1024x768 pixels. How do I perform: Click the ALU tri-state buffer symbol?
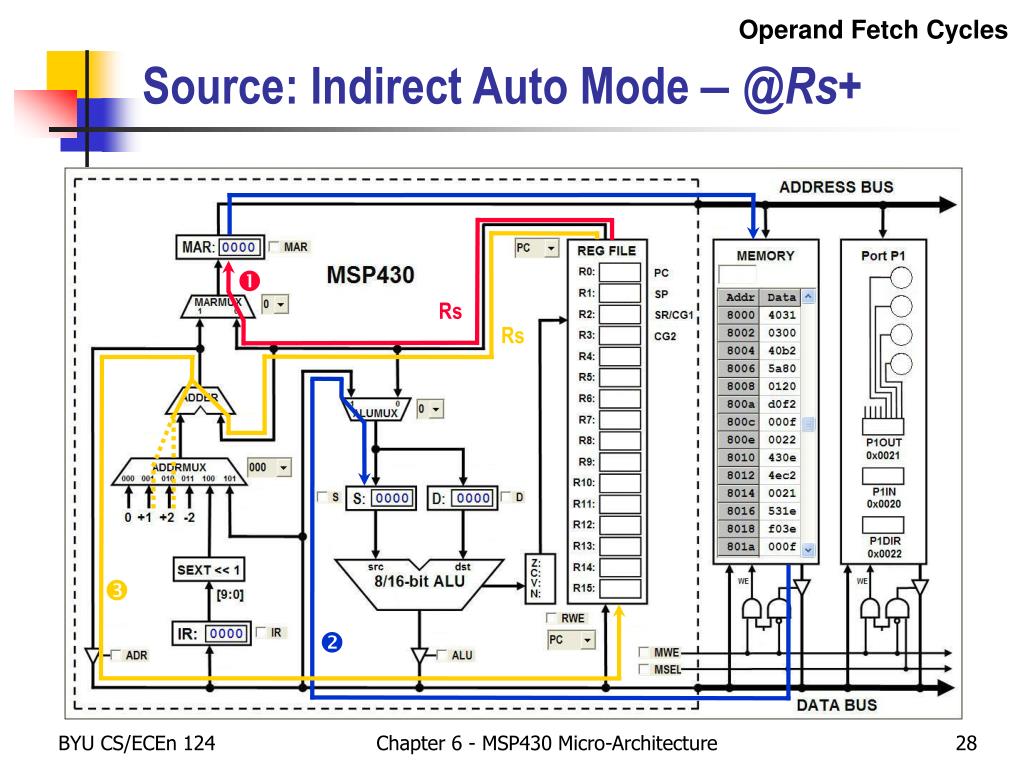click(x=419, y=656)
